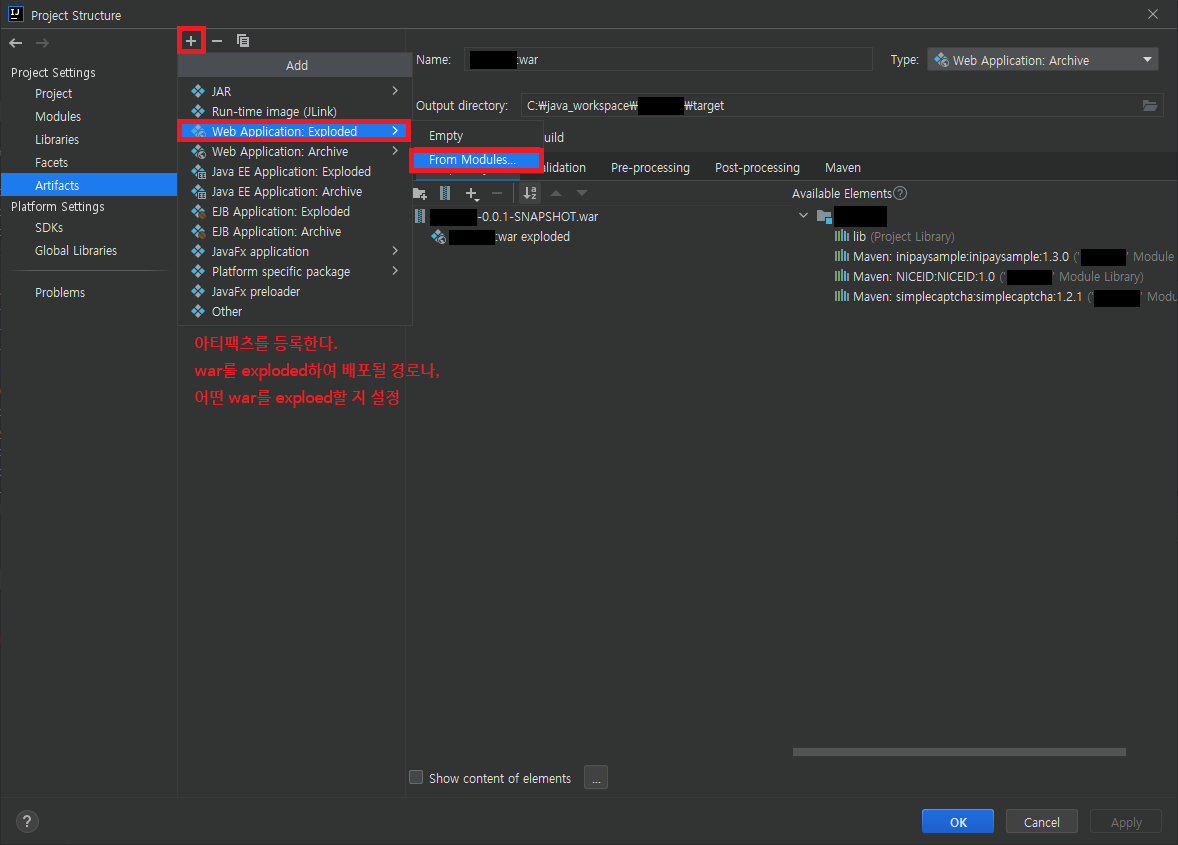
Task: Choose Java EE Application: Archive entry
Action: point(294,192)
